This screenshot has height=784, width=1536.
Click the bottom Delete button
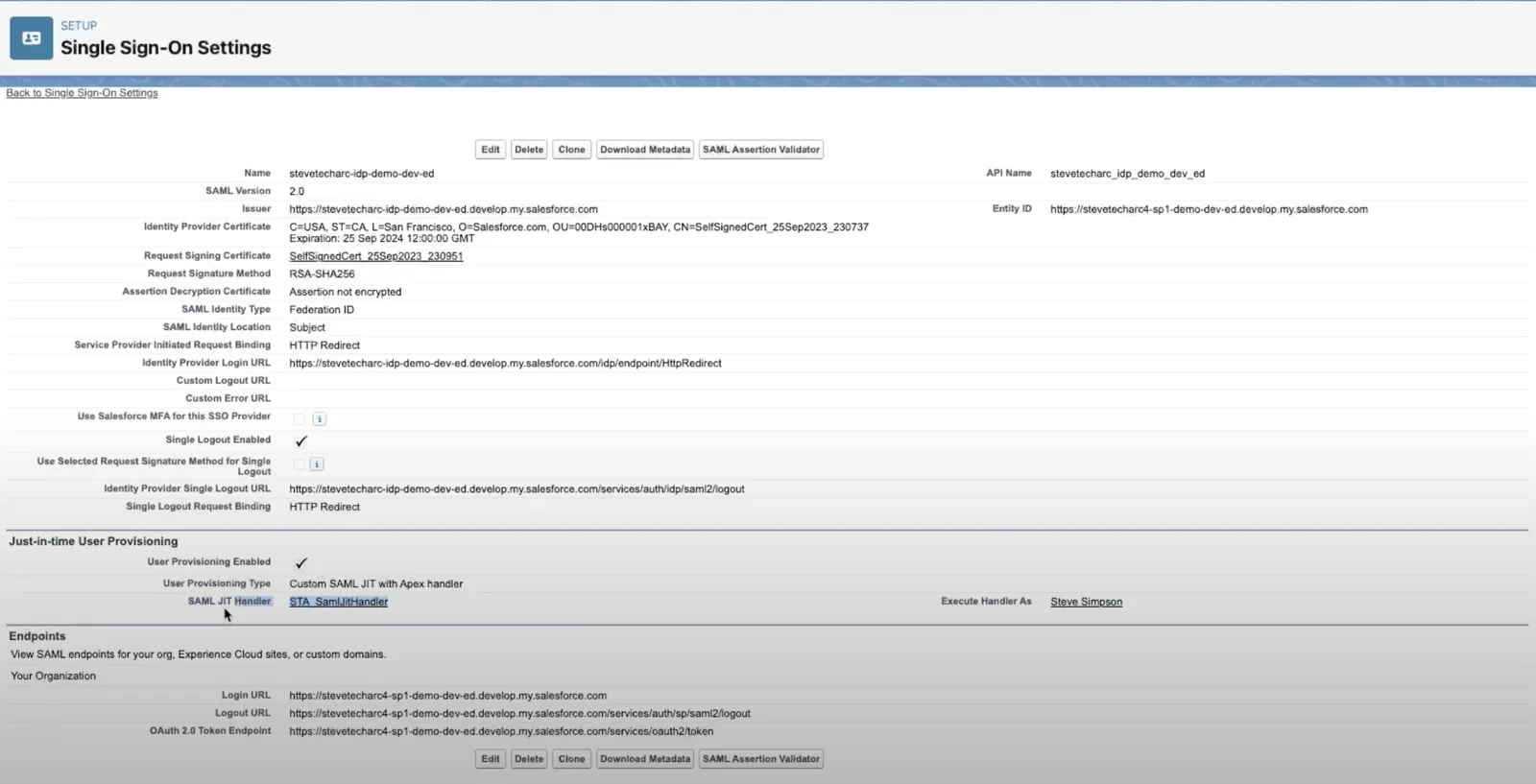point(529,759)
